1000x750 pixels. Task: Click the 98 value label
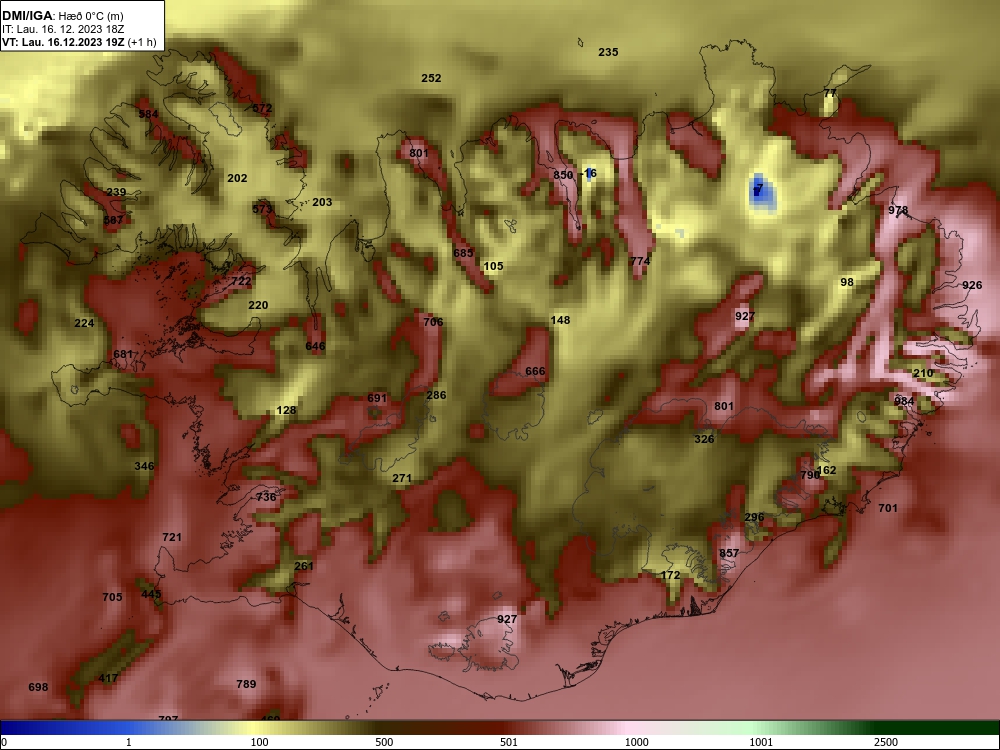(847, 283)
